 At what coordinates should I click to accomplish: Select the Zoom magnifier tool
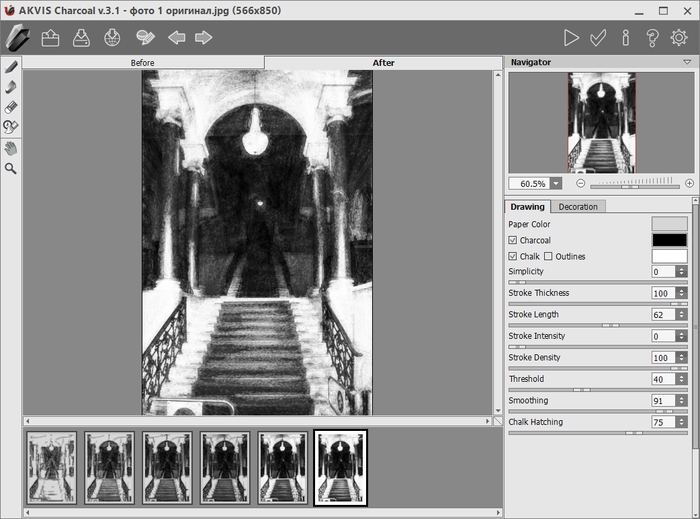pyautogui.click(x=11, y=168)
